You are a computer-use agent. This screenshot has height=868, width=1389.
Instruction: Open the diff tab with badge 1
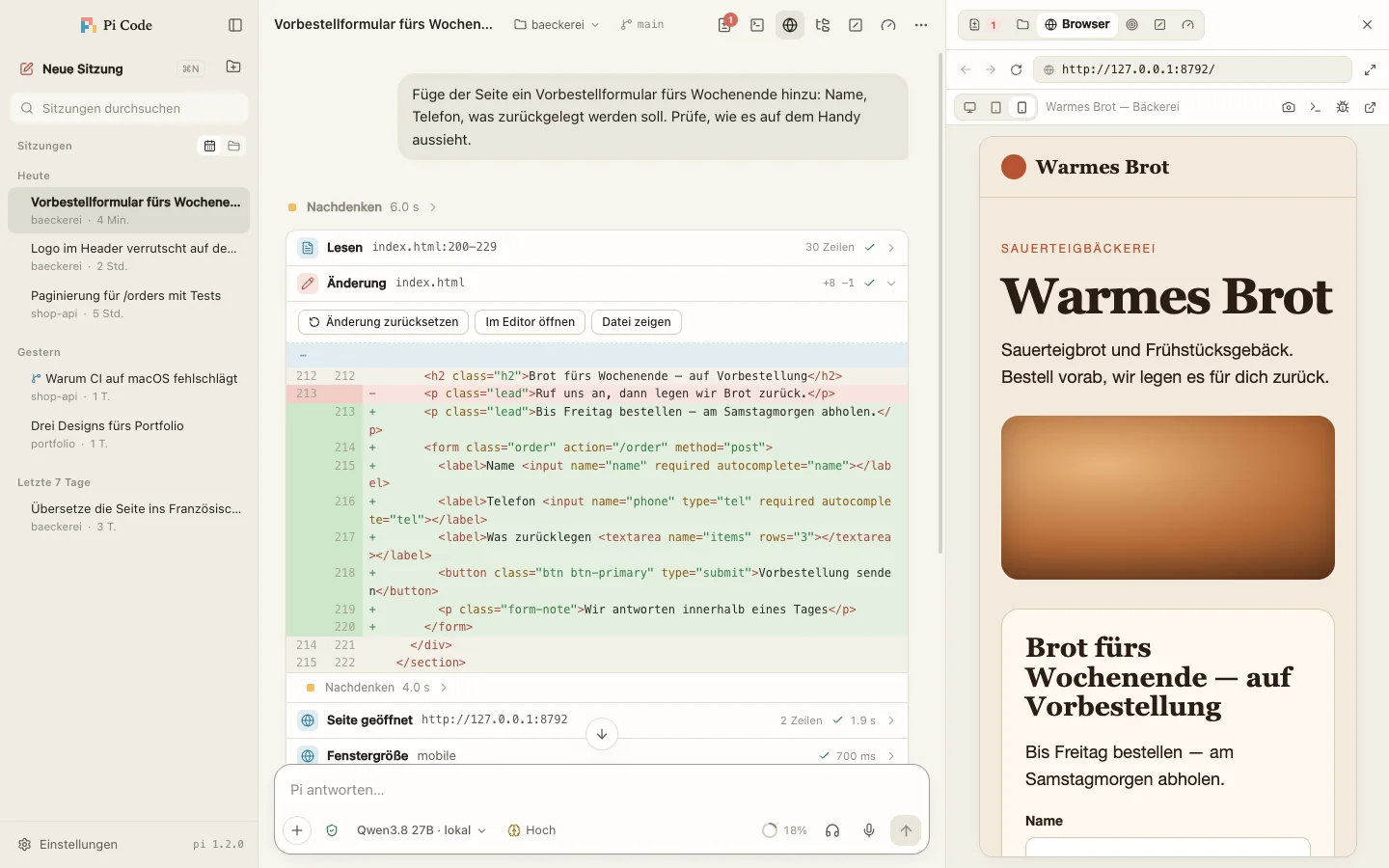point(983,25)
